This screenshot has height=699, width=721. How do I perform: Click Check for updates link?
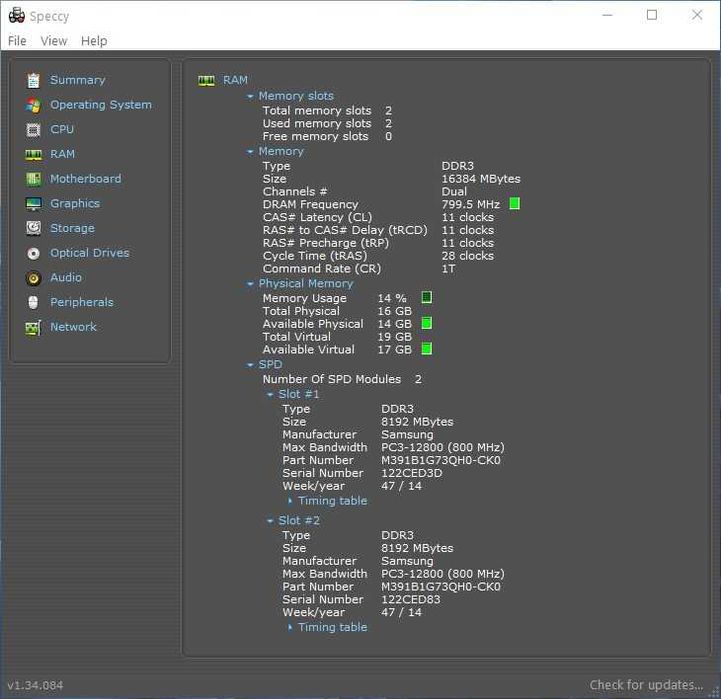coord(646,685)
